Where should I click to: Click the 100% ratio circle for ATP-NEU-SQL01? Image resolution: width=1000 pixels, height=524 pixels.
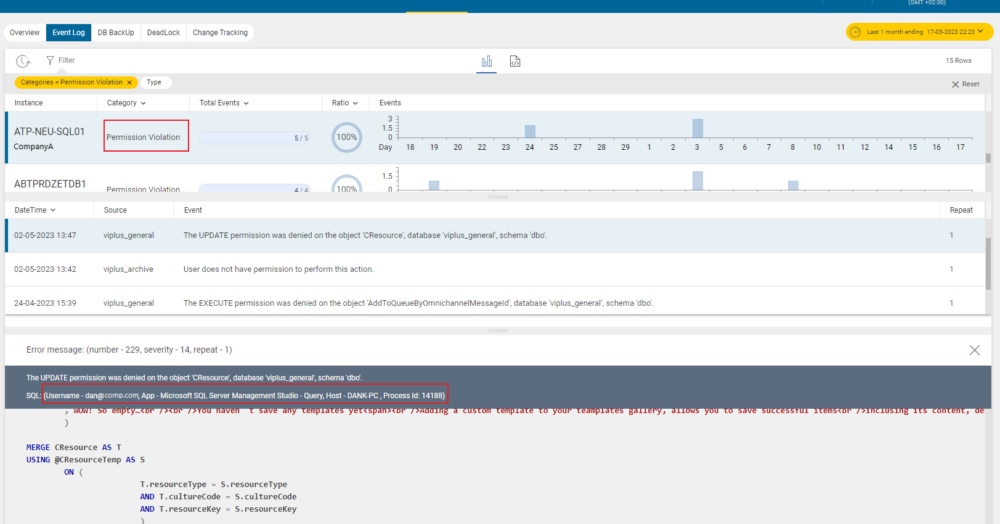pyautogui.click(x=346, y=137)
